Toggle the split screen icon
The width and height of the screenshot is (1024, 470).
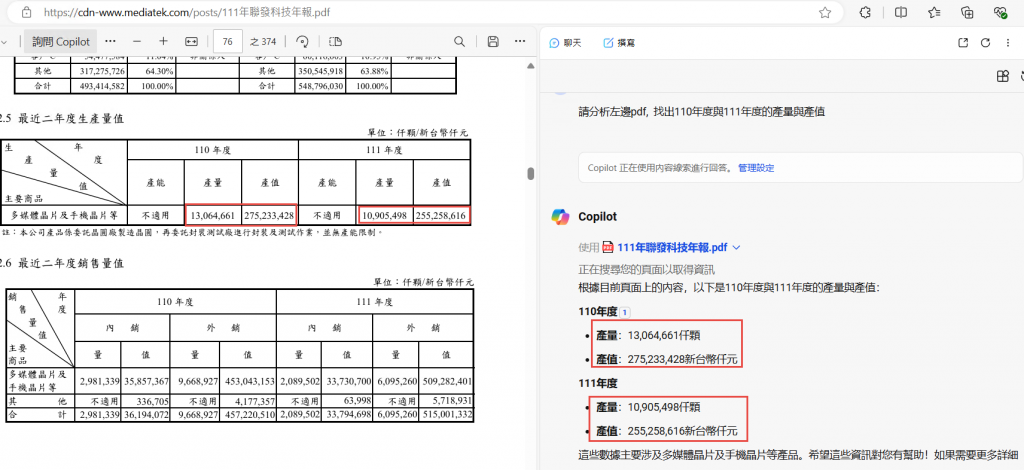tap(901, 12)
